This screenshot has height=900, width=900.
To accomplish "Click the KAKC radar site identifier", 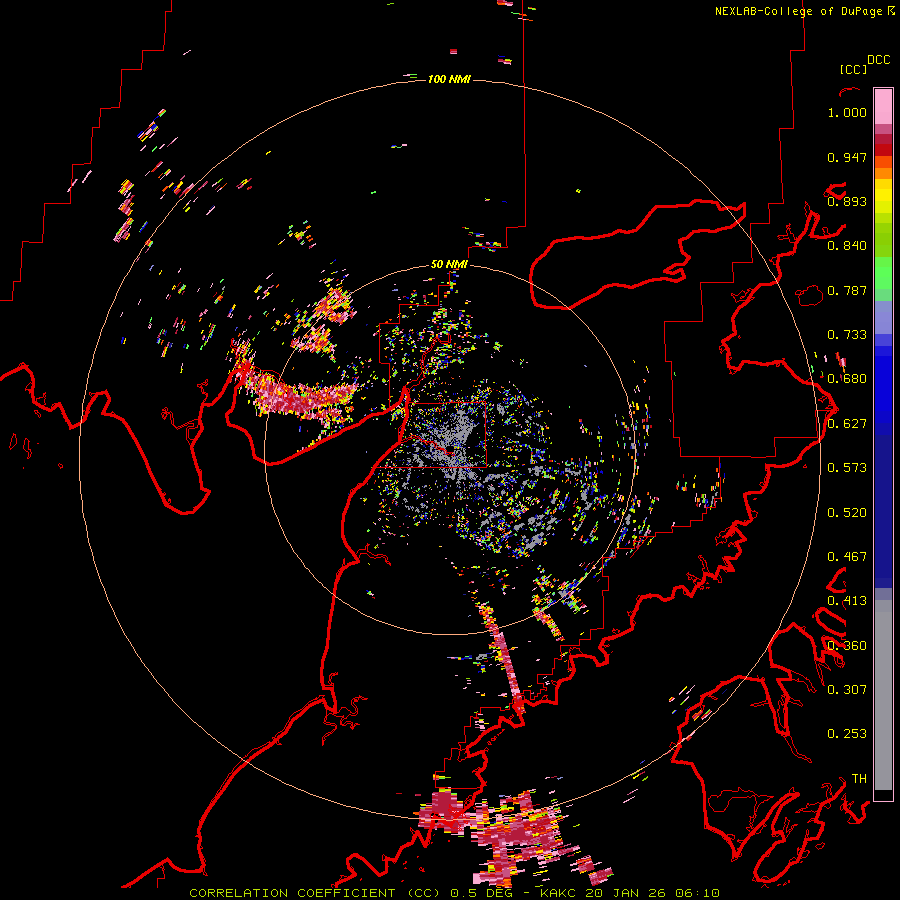I will (x=560, y=893).
